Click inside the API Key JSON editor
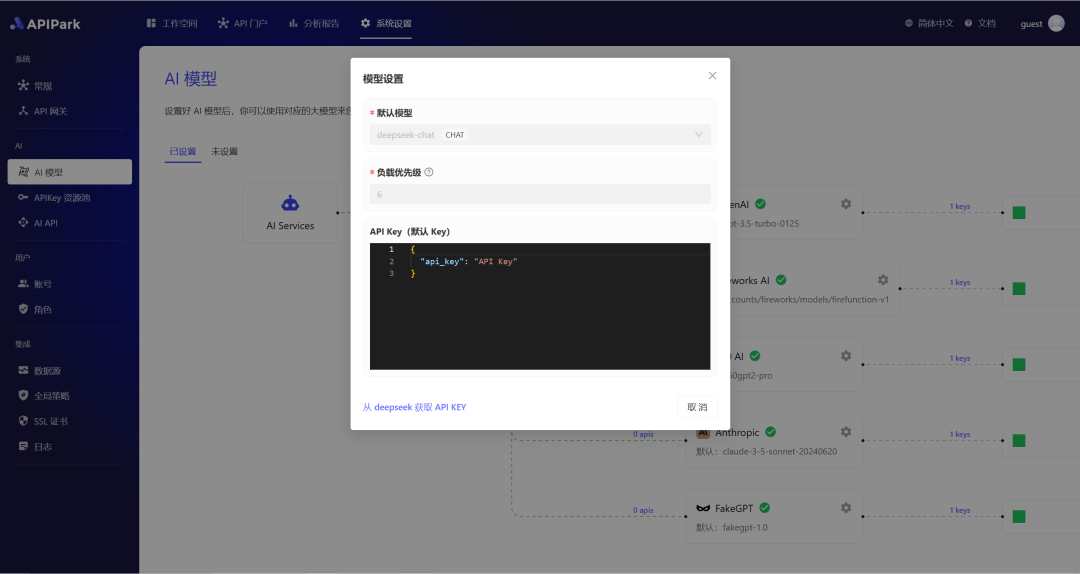Image resolution: width=1080 pixels, height=574 pixels. click(540, 307)
